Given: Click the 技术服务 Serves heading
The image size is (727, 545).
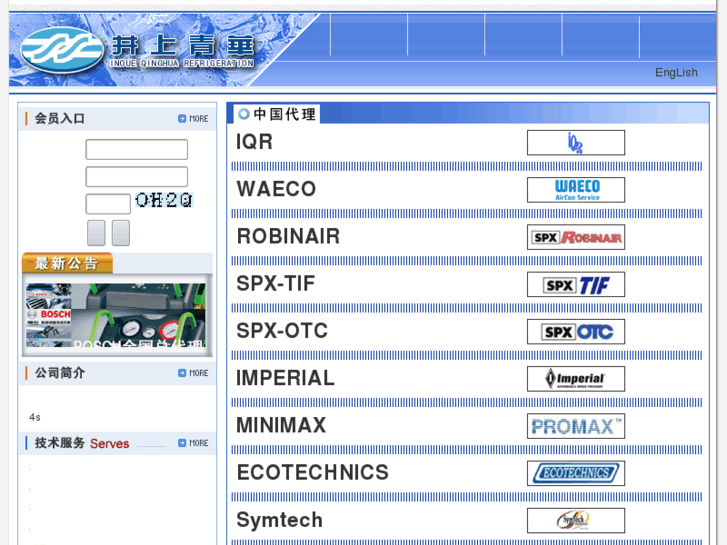Looking at the screenshot, I should tap(82, 443).
